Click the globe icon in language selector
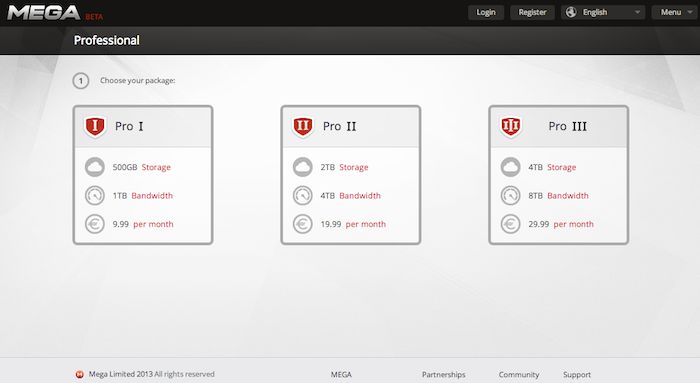700x383 pixels. click(571, 12)
